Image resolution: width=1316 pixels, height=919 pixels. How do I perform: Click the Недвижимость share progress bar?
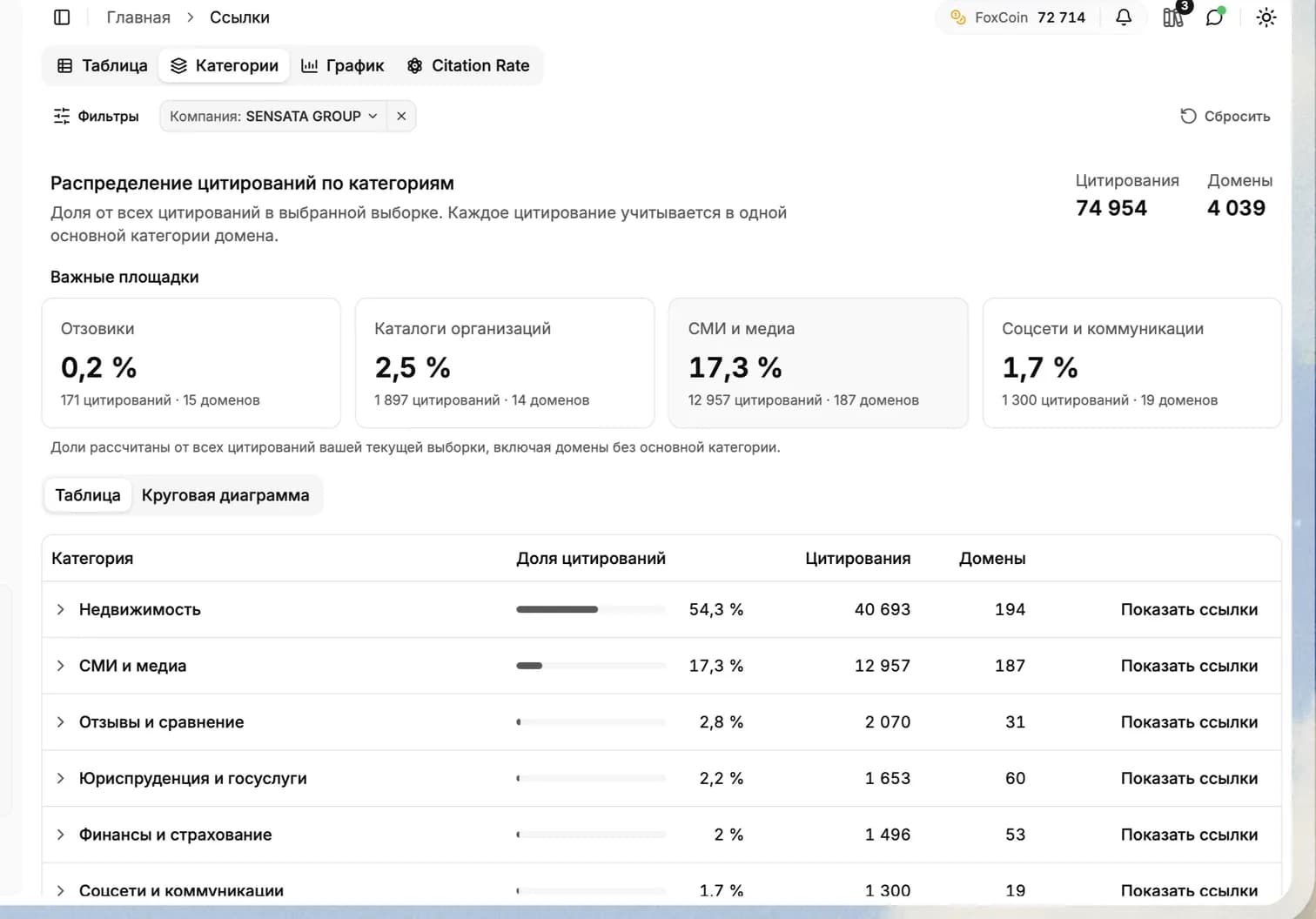coord(591,609)
